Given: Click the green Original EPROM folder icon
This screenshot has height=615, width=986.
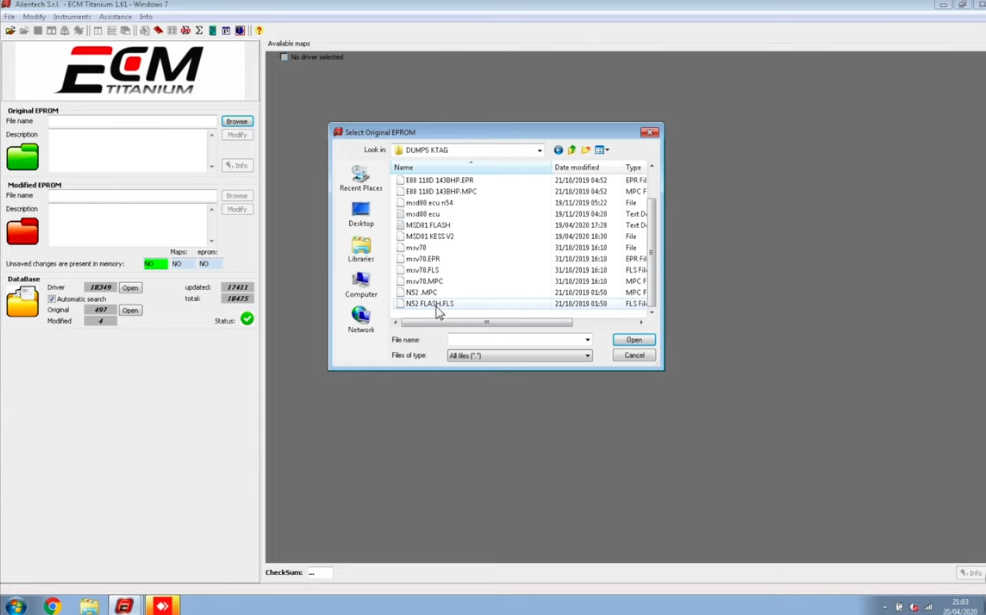Looking at the screenshot, I should (23, 157).
